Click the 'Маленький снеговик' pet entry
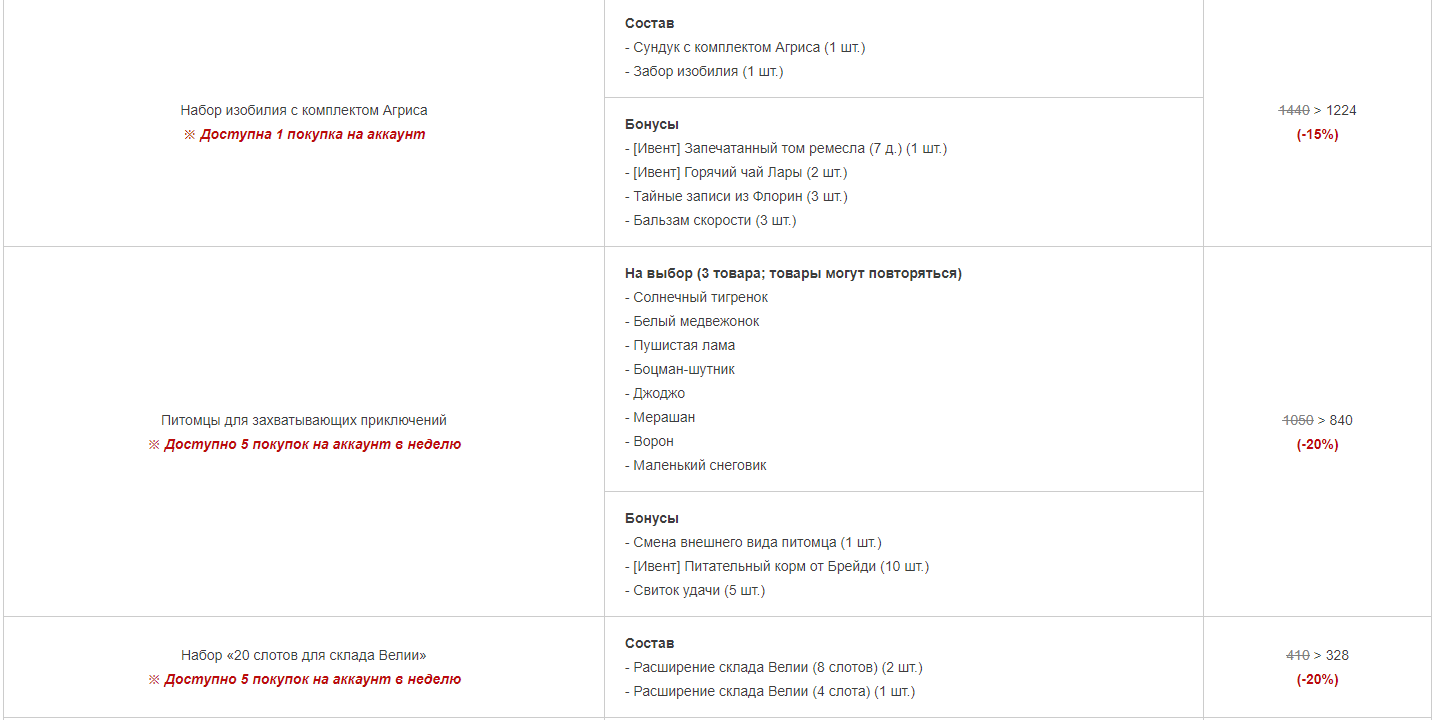1435x720 pixels. pyautogui.click(x=696, y=465)
